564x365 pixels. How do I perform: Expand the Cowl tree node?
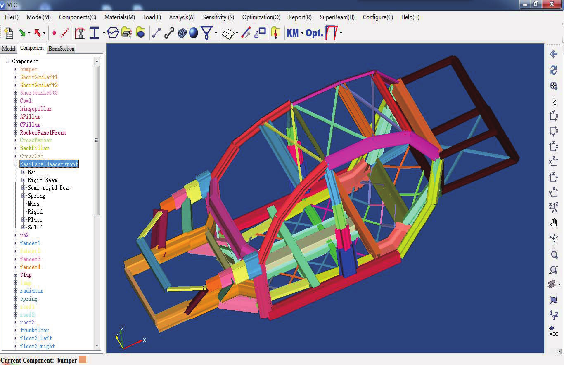(x=15, y=101)
